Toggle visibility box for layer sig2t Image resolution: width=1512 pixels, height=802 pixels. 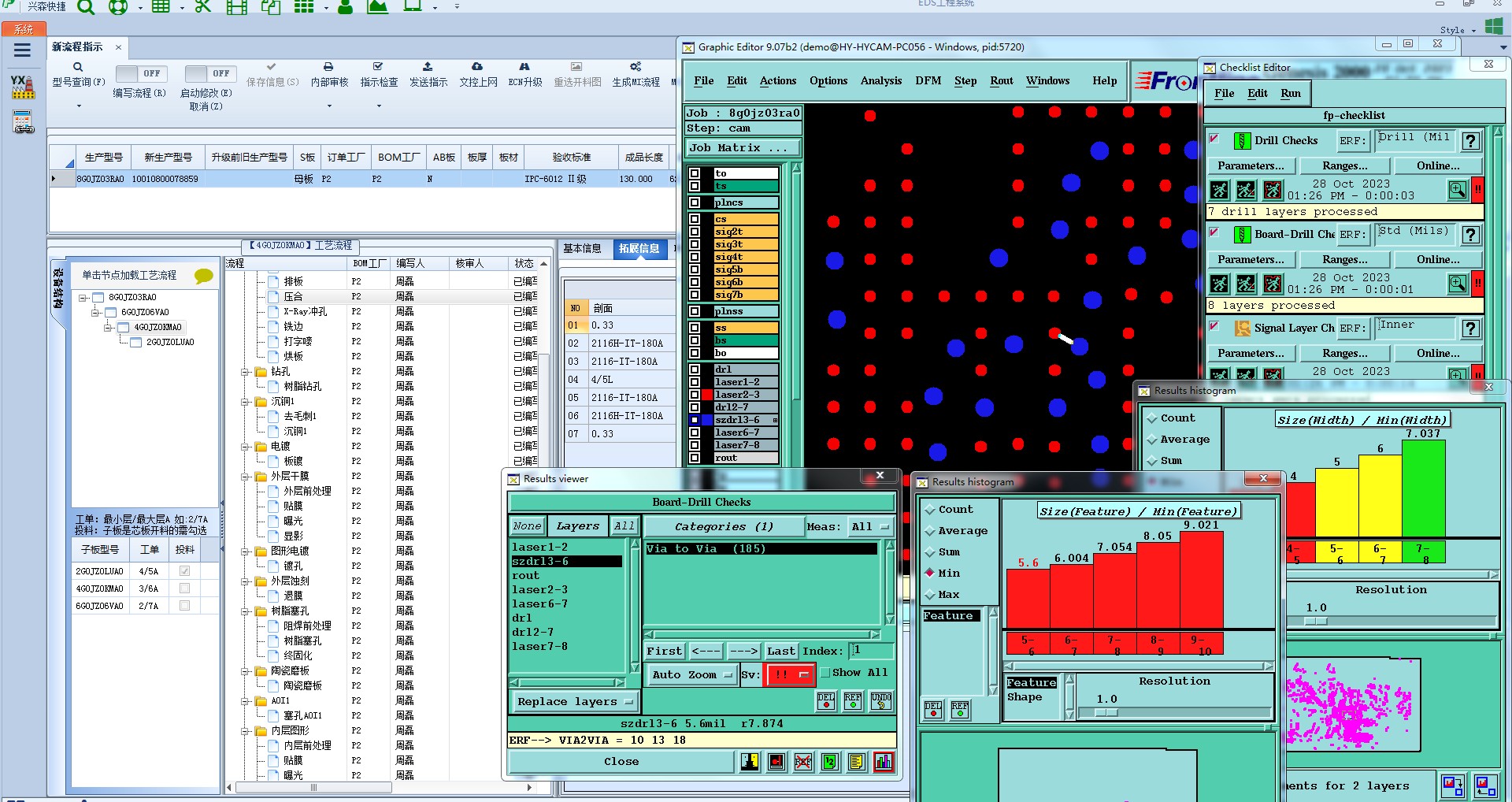[x=695, y=232]
